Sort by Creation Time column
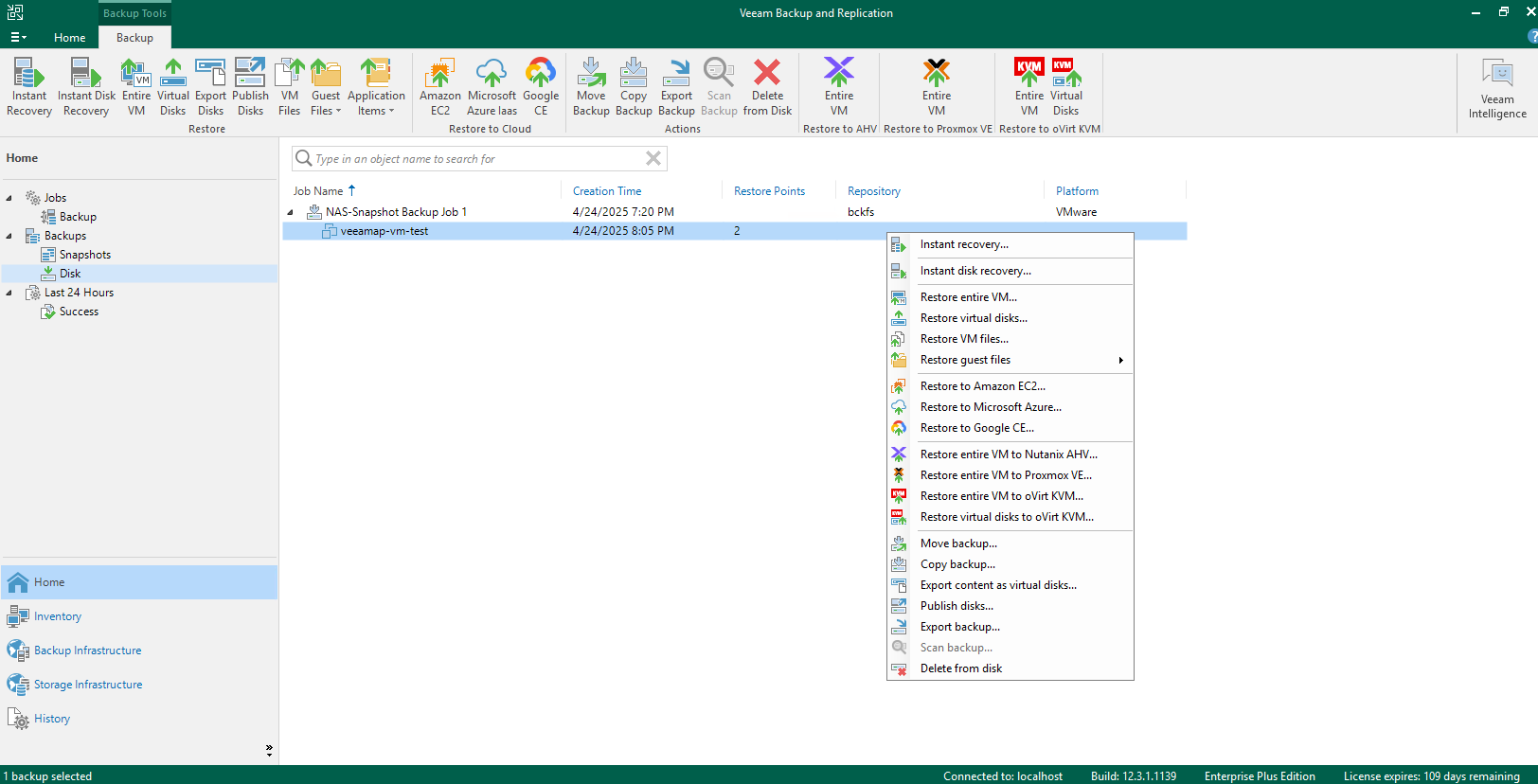The width and height of the screenshot is (1538, 784). pyautogui.click(x=607, y=191)
